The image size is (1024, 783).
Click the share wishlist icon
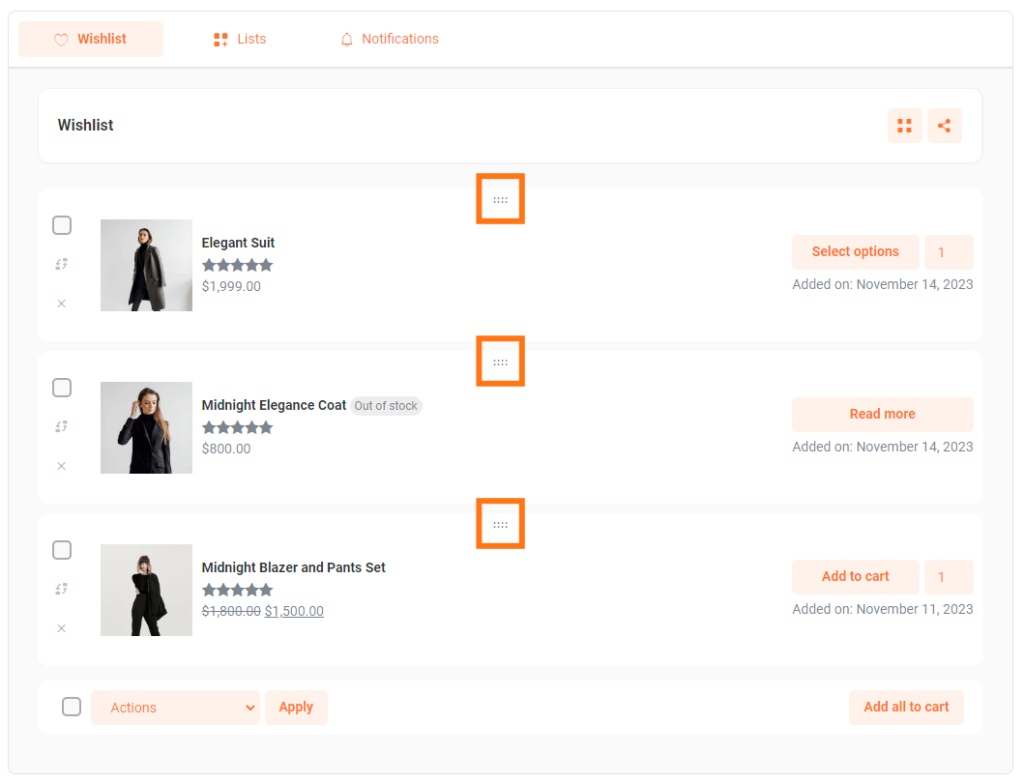pyautogui.click(x=944, y=125)
